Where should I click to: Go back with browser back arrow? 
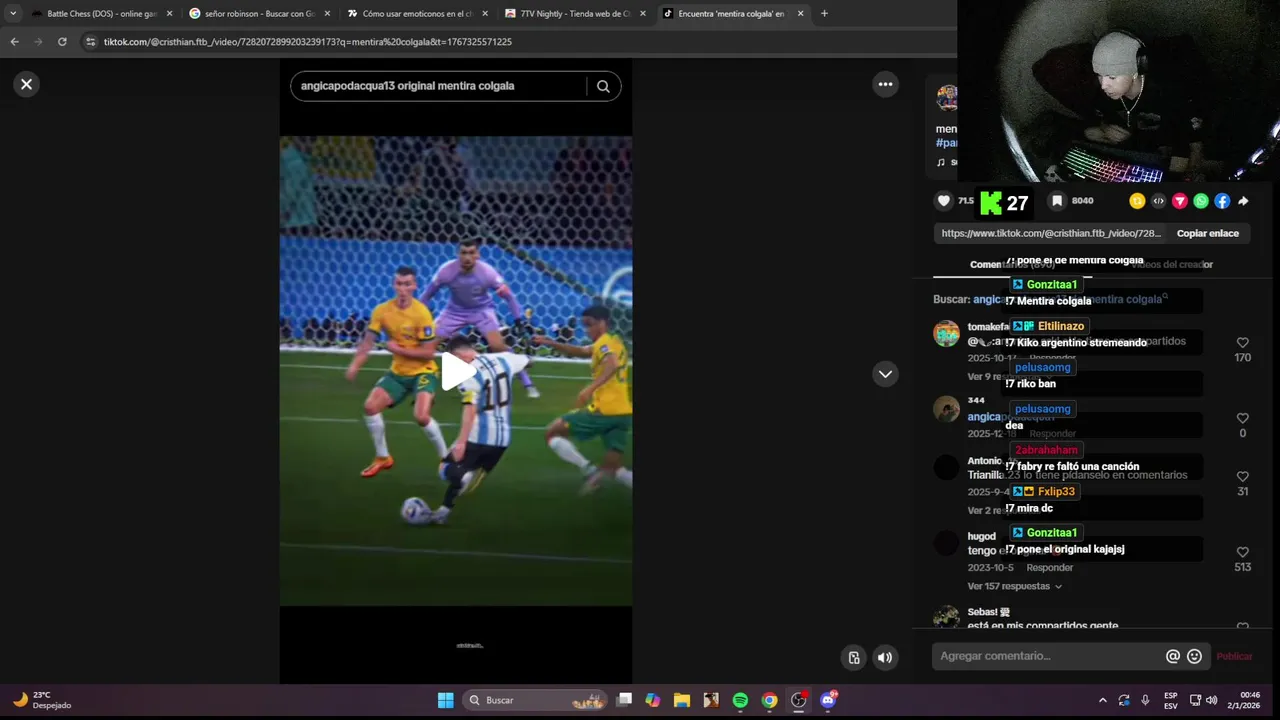click(x=14, y=42)
